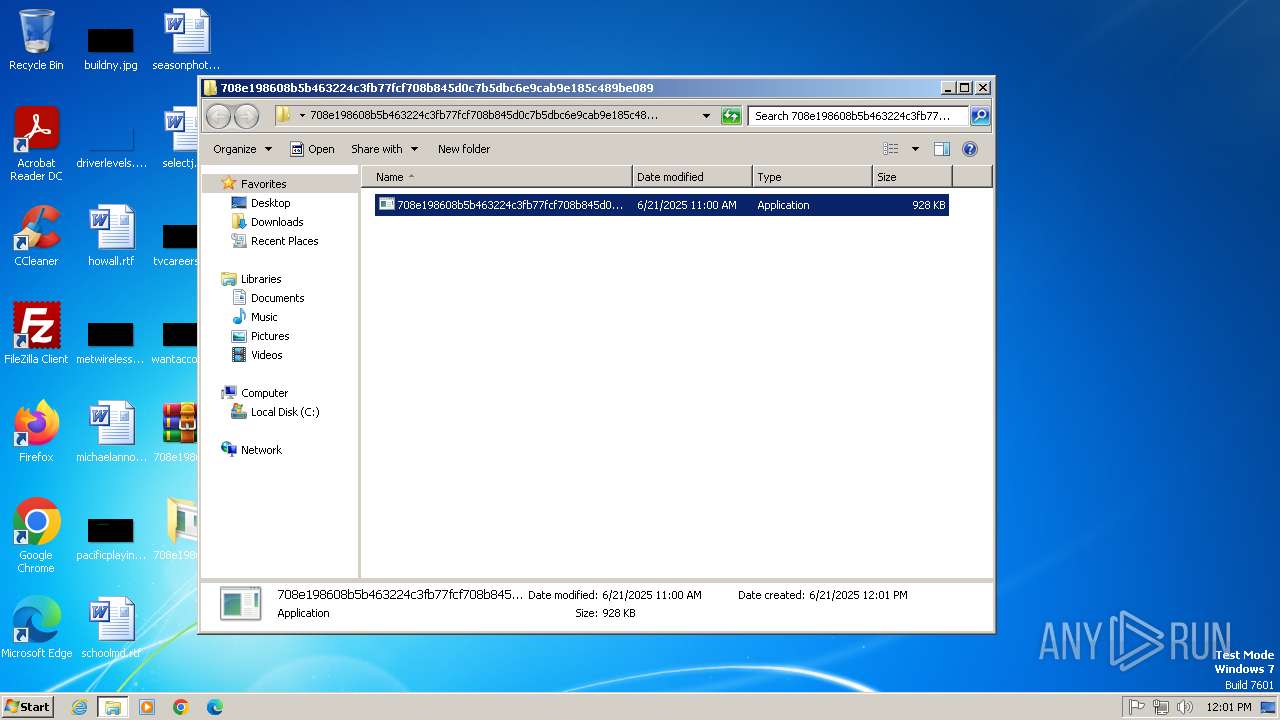The width and height of the screenshot is (1280, 720).
Task: Open Downloads in Favorites
Action: click(x=277, y=222)
